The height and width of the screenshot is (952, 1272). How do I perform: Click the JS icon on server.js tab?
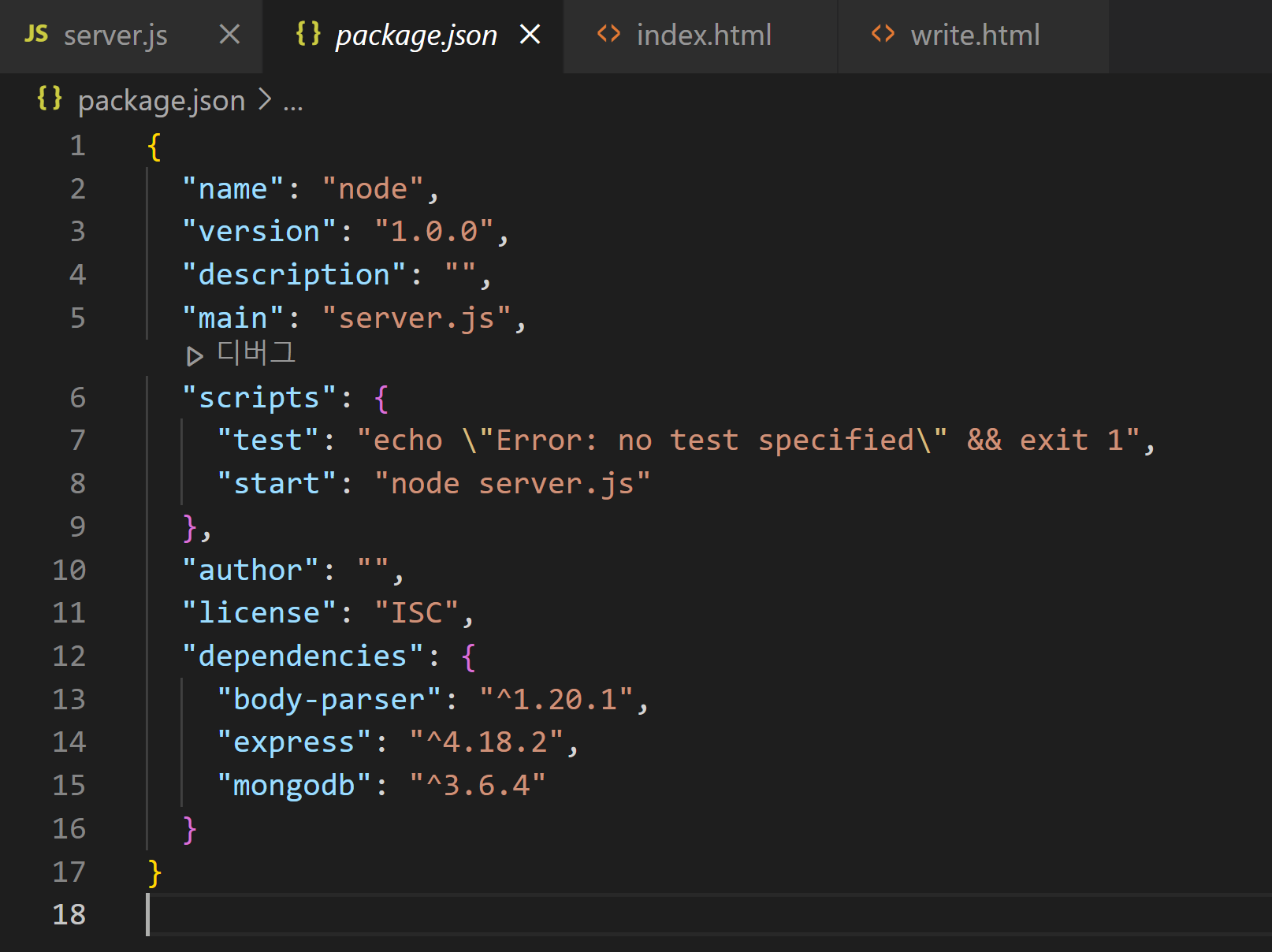click(36, 34)
